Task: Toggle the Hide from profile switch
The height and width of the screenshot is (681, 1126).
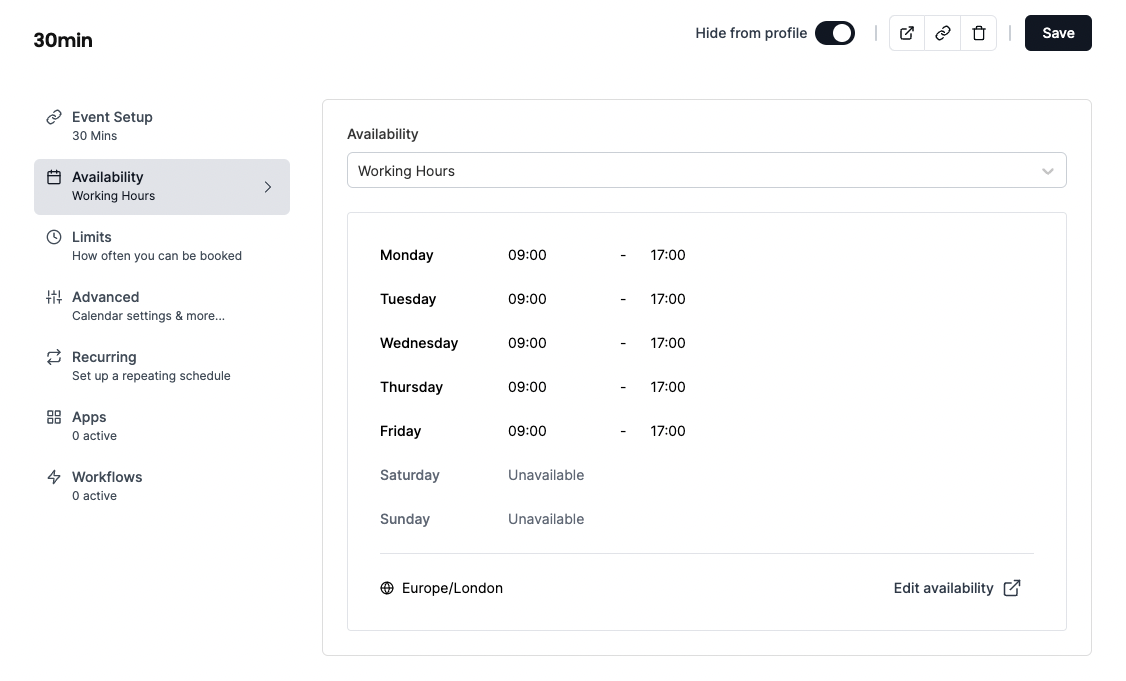Action: (x=834, y=33)
